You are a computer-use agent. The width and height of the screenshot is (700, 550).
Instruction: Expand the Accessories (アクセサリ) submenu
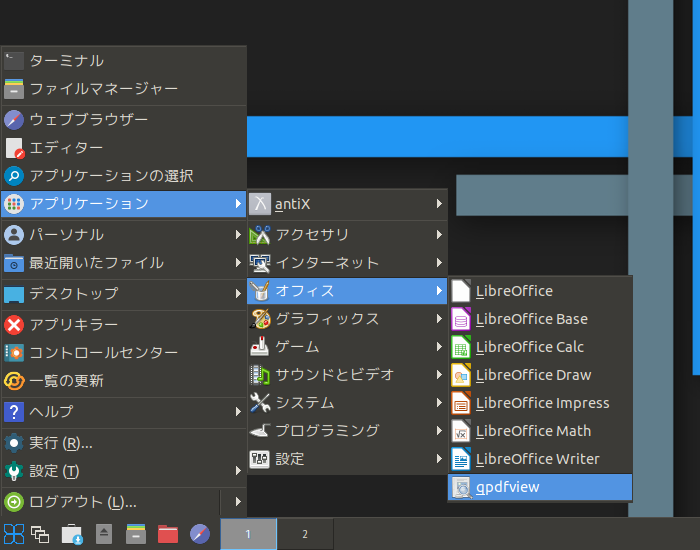click(x=347, y=235)
